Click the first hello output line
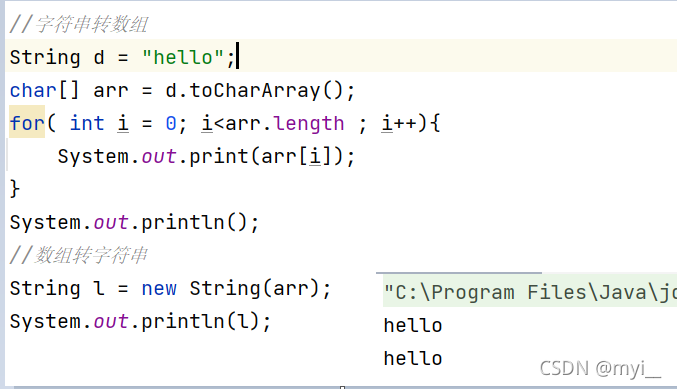The height and width of the screenshot is (389, 677). (413, 326)
